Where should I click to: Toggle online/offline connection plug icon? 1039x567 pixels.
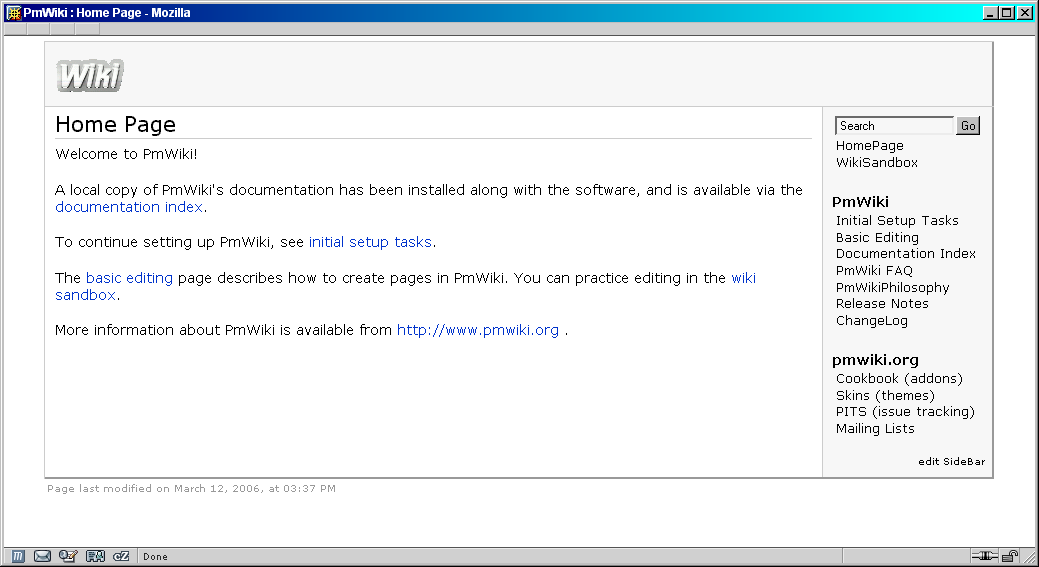(x=985, y=556)
